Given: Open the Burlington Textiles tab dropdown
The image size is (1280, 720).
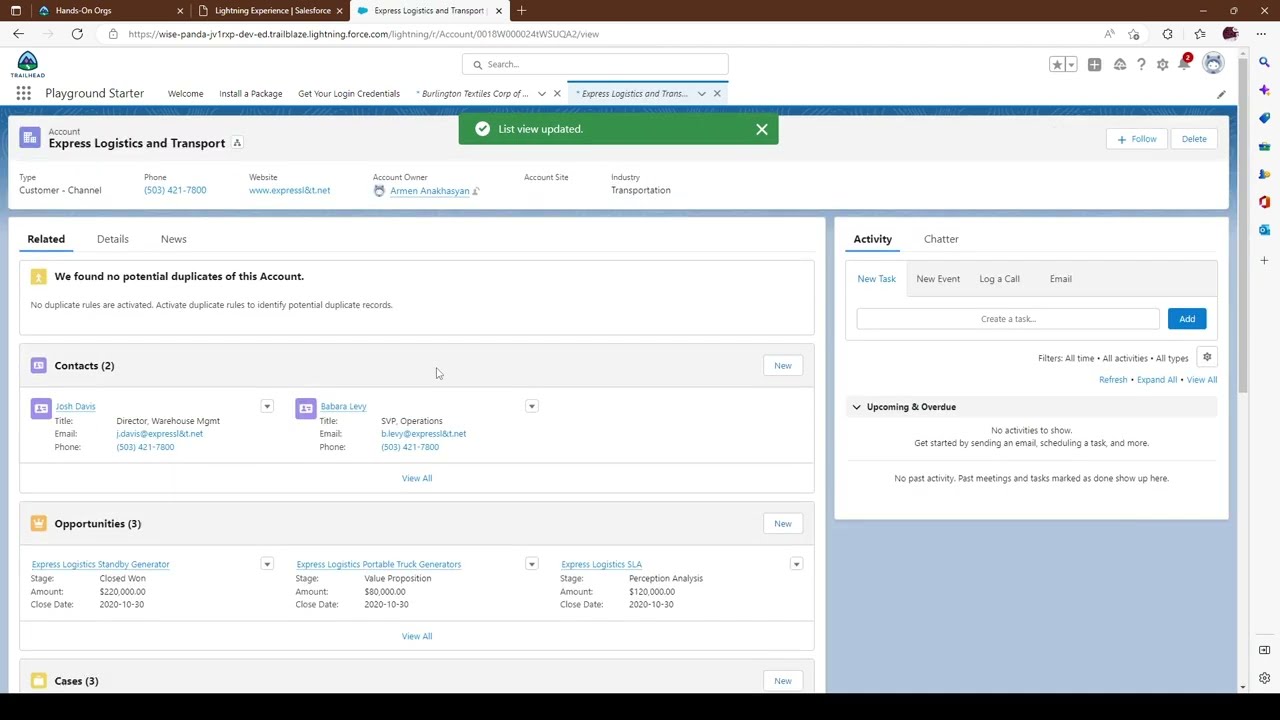Looking at the screenshot, I should coord(542,94).
